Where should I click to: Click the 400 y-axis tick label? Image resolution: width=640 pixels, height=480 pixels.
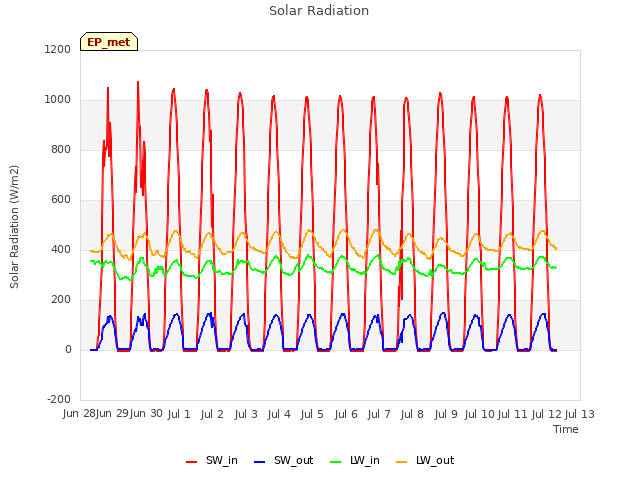61,249
